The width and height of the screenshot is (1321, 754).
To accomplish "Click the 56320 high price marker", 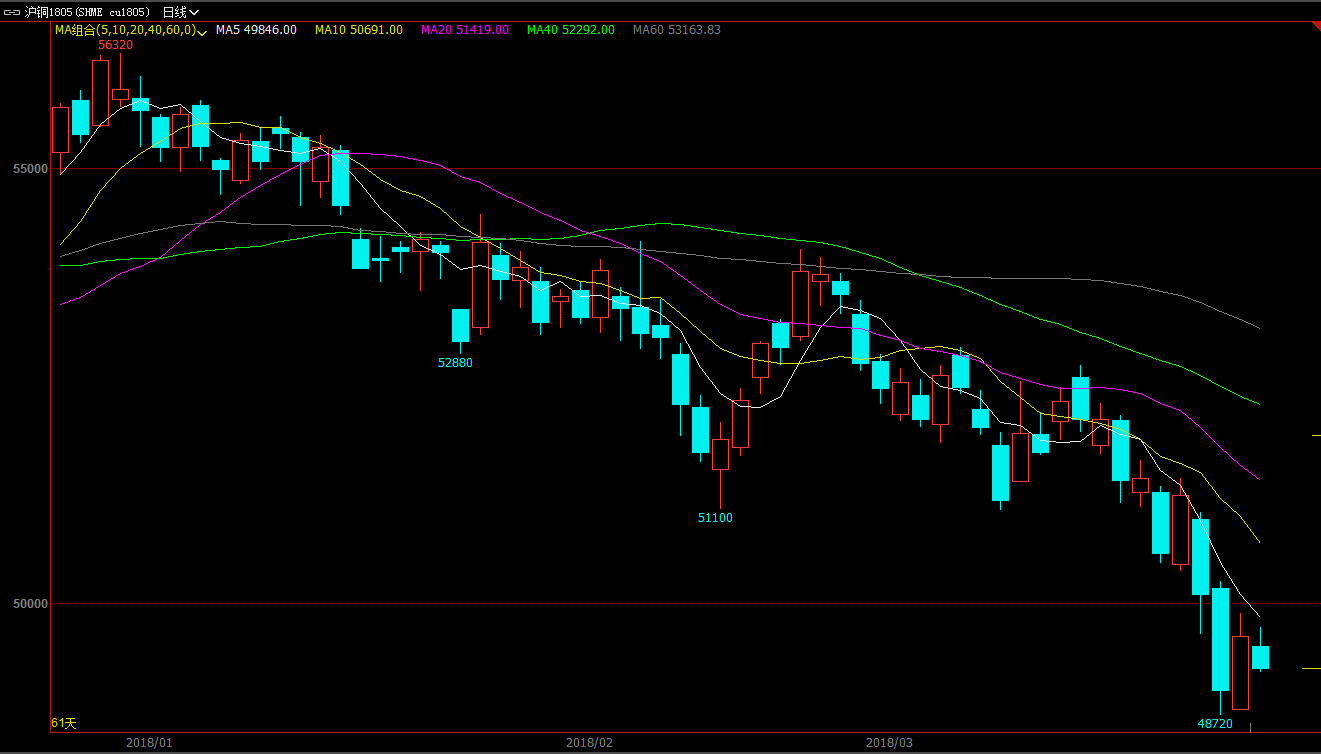I will (x=115, y=45).
